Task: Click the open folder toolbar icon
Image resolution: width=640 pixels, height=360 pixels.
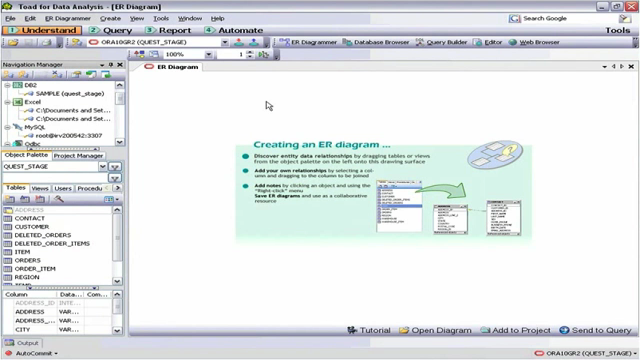Action: [13, 42]
